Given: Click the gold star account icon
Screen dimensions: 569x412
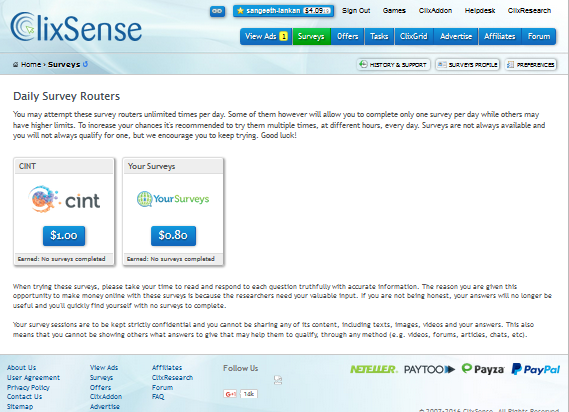Looking at the screenshot, I should pos(240,11).
